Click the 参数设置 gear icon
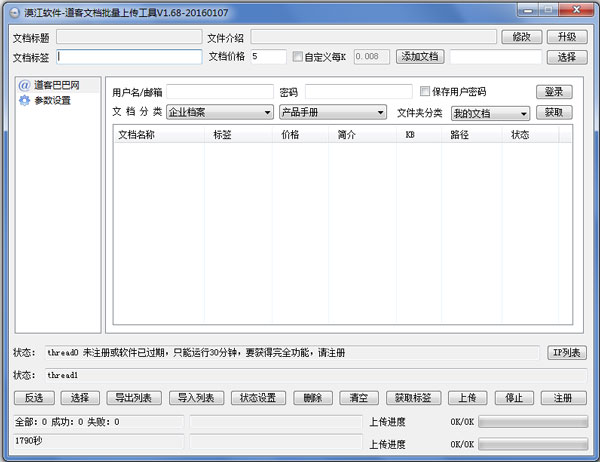This screenshot has height=462, width=600. coord(25,100)
